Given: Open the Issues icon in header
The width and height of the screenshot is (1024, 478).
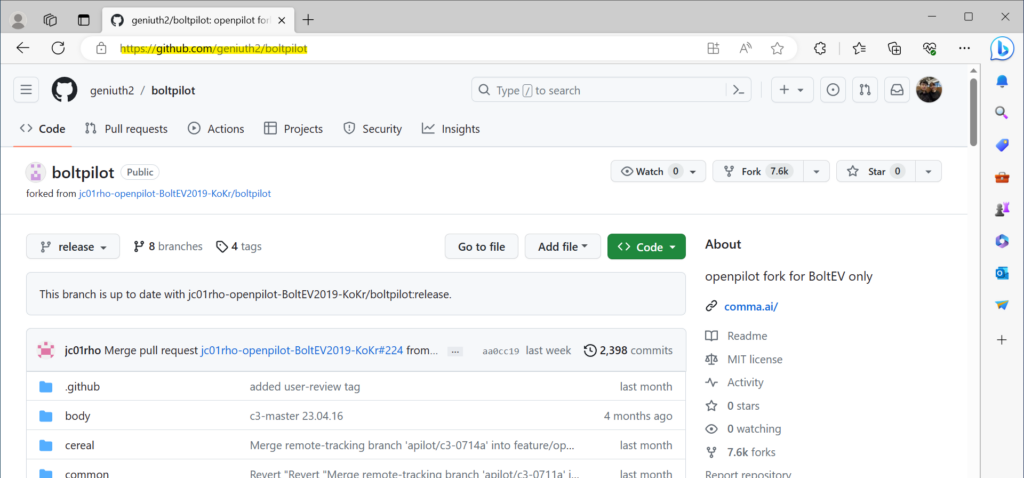Looking at the screenshot, I should [x=833, y=90].
